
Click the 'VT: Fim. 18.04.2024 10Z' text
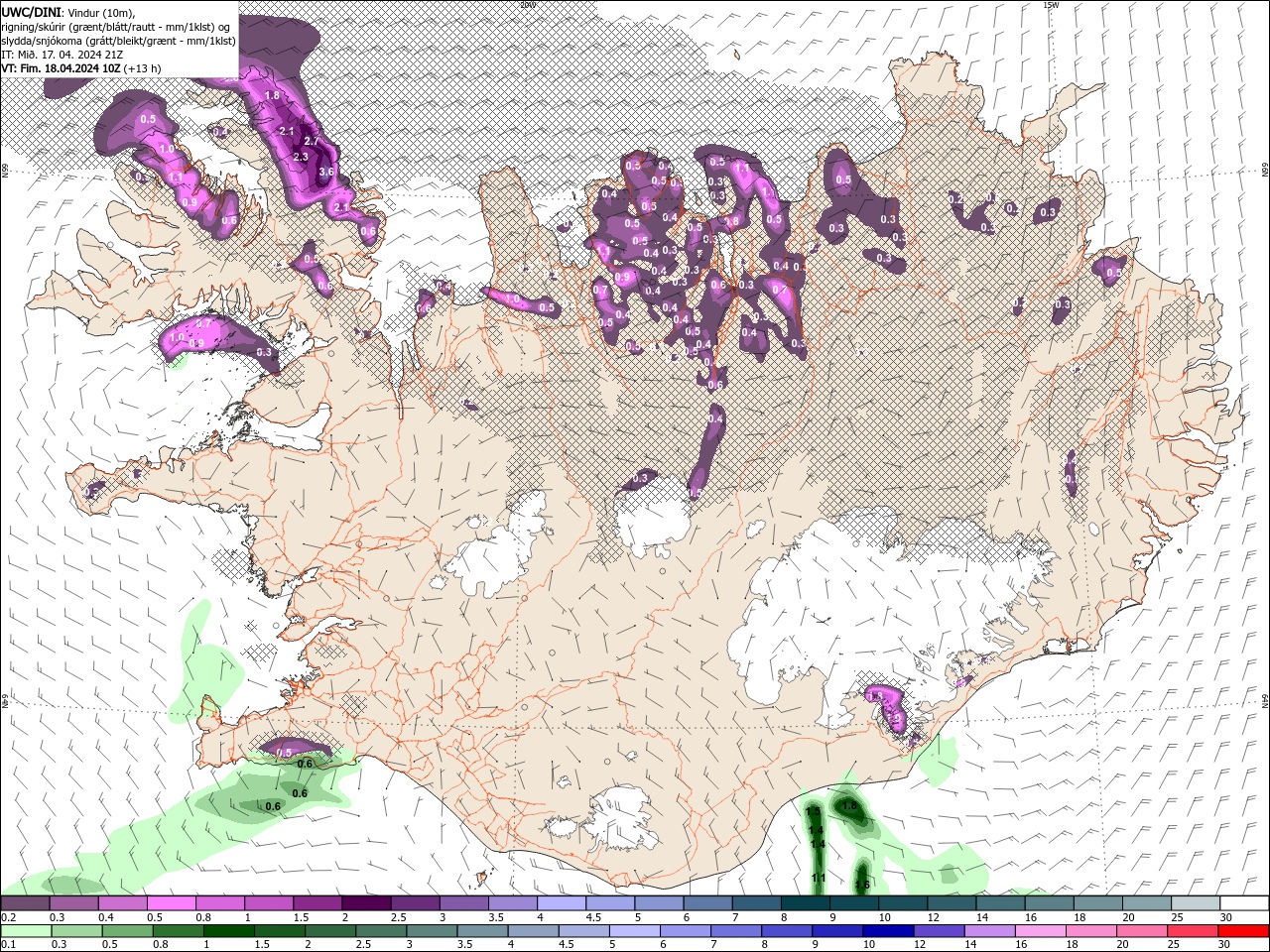[61, 68]
